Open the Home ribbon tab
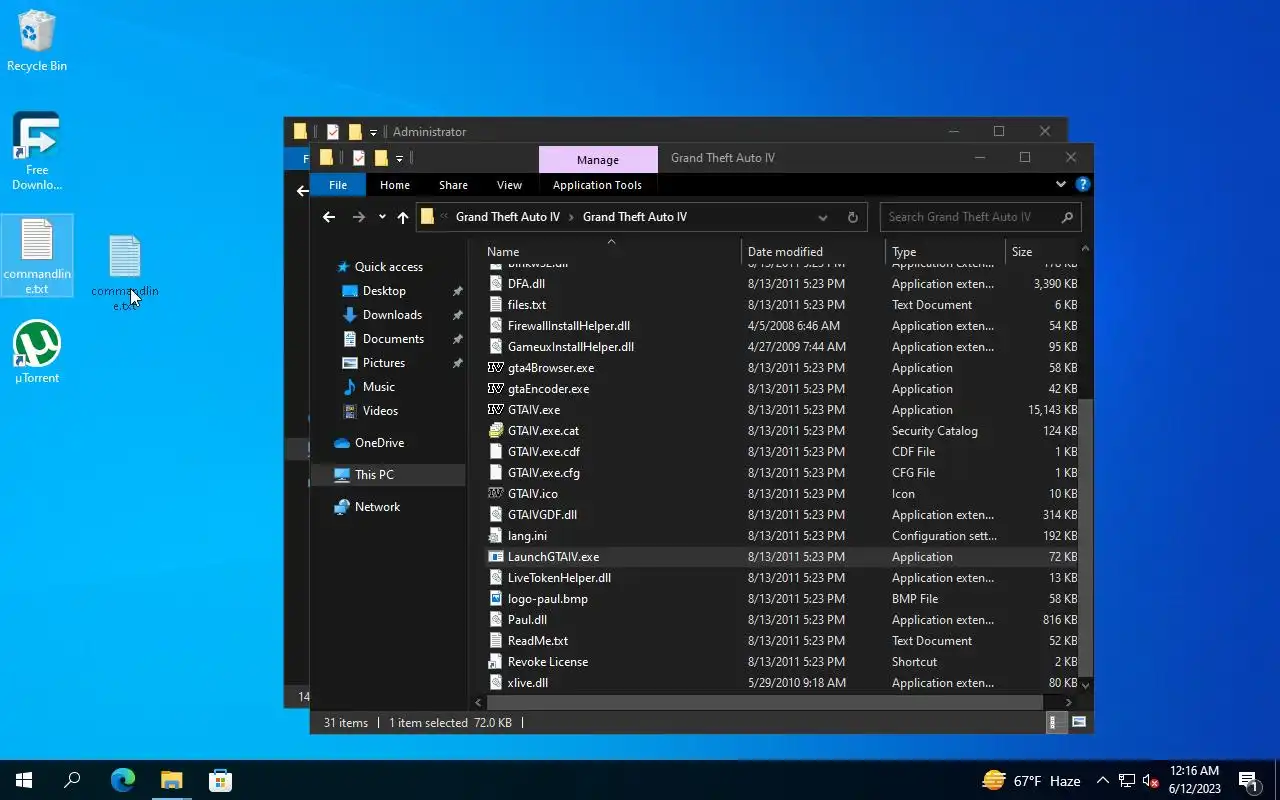Viewport: 1280px width, 800px height. pyautogui.click(x=395, y=185)
